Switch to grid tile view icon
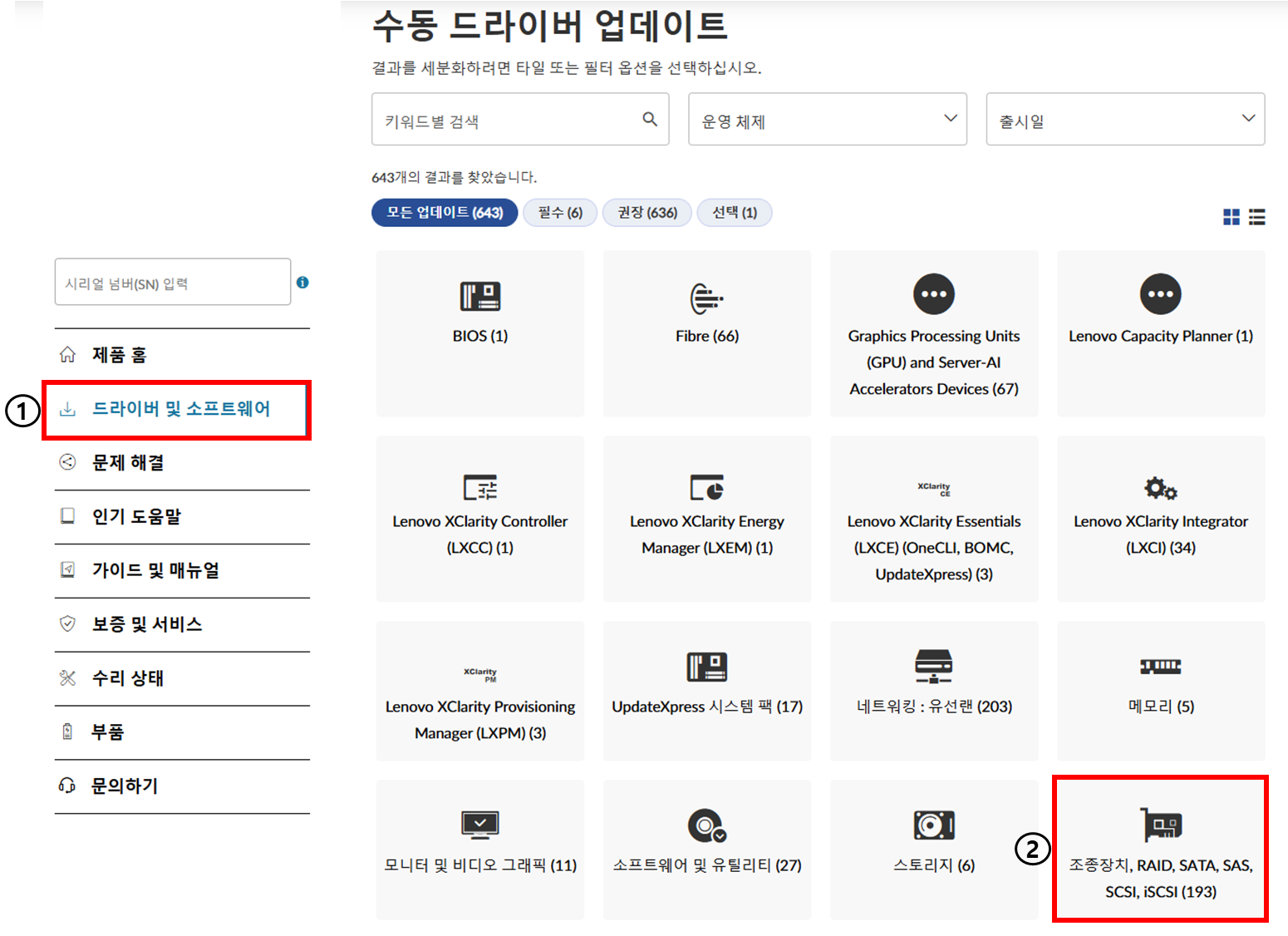Viewport: 1288px width, 936px height. [x=1231, y=217]
